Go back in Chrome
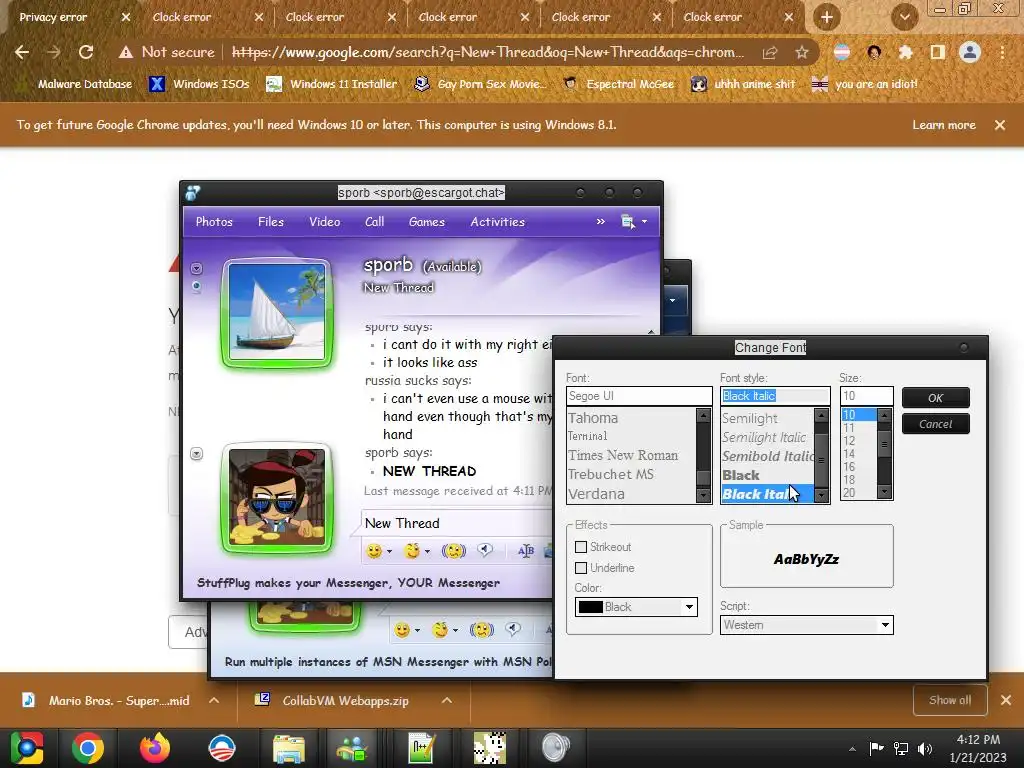Screen dimensions: 1024x768 click(22, 52)
